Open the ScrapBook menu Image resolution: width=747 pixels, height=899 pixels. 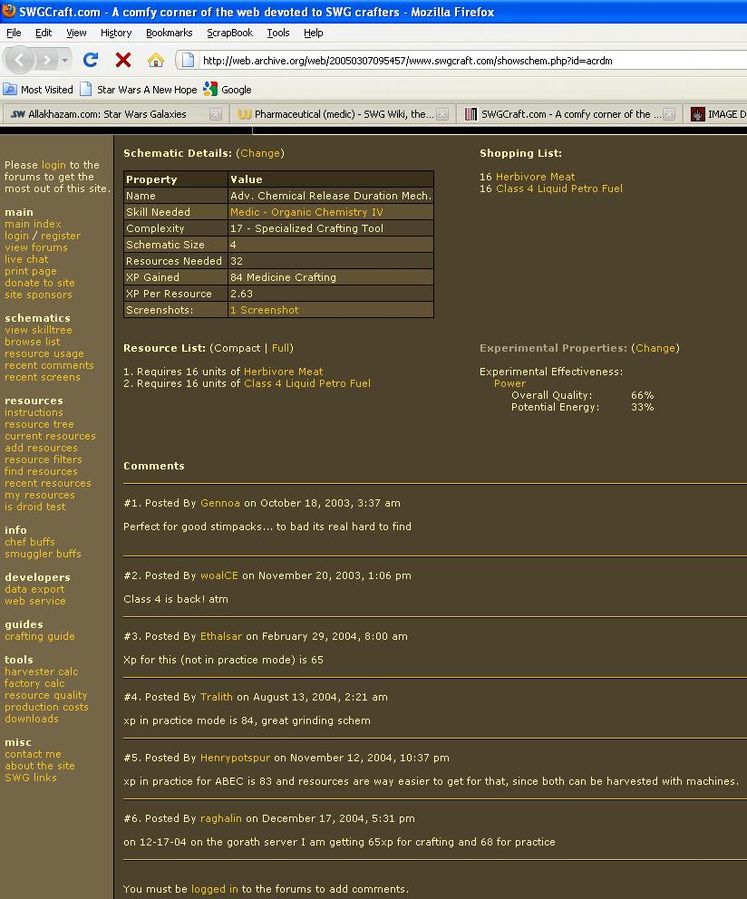(x=230, y=33)
